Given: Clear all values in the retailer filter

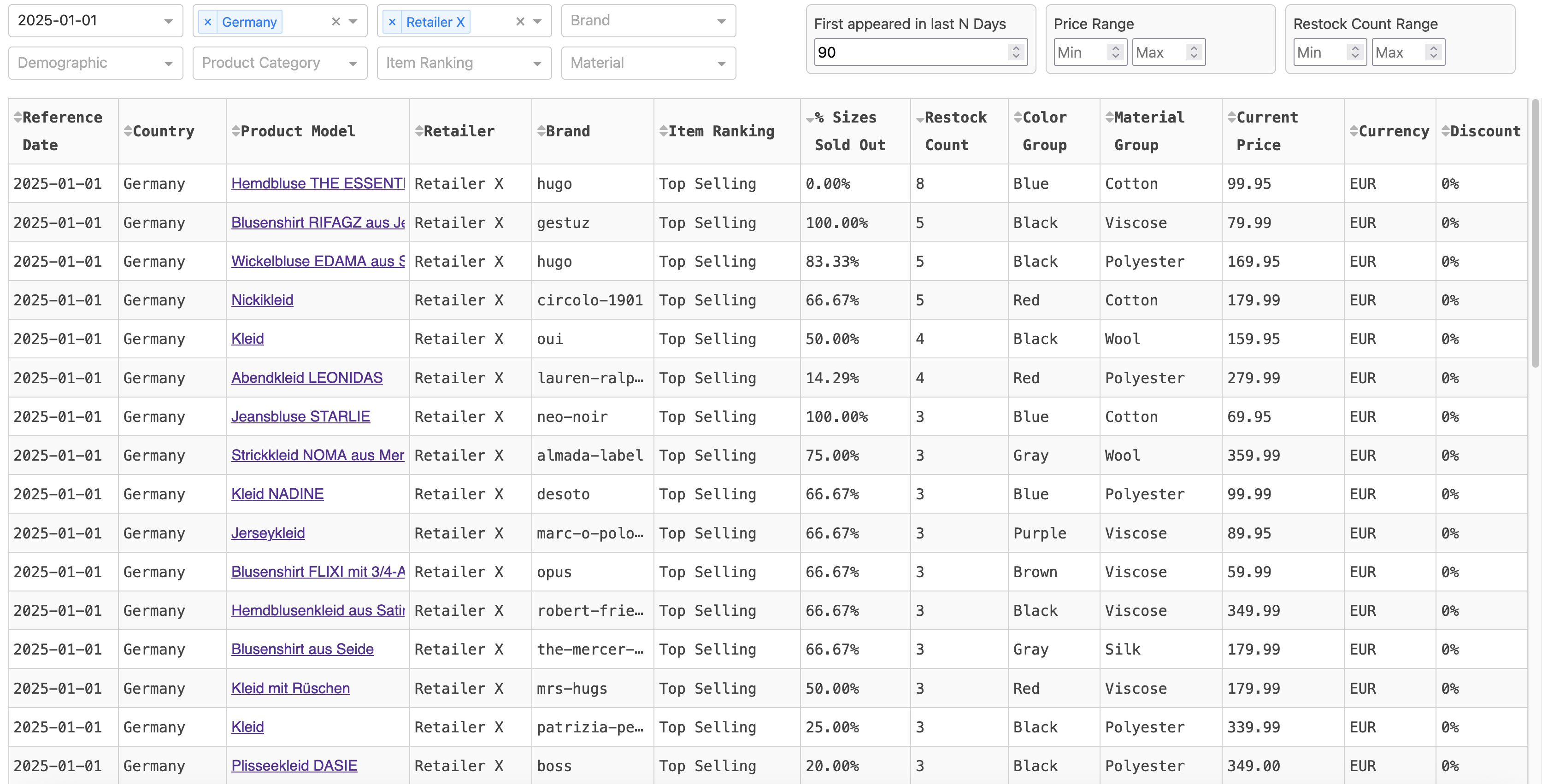Looking at the screenshot, I should click(520, 22).
